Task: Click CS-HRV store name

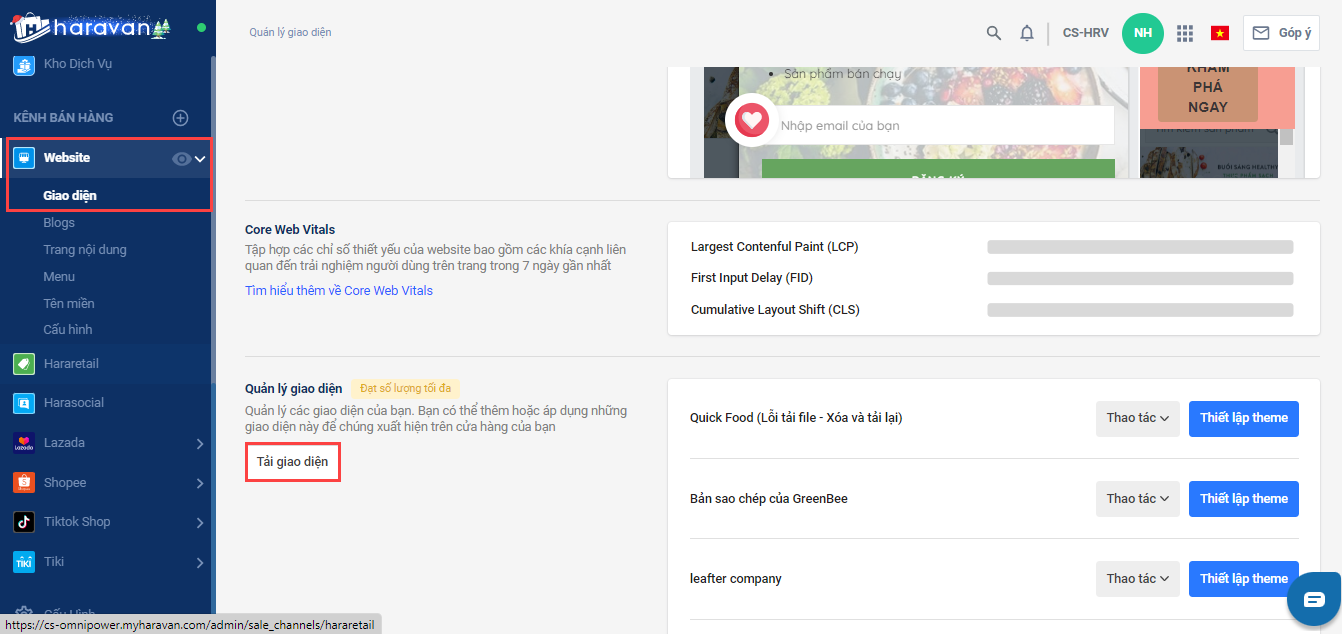Action: point(1086,33)
